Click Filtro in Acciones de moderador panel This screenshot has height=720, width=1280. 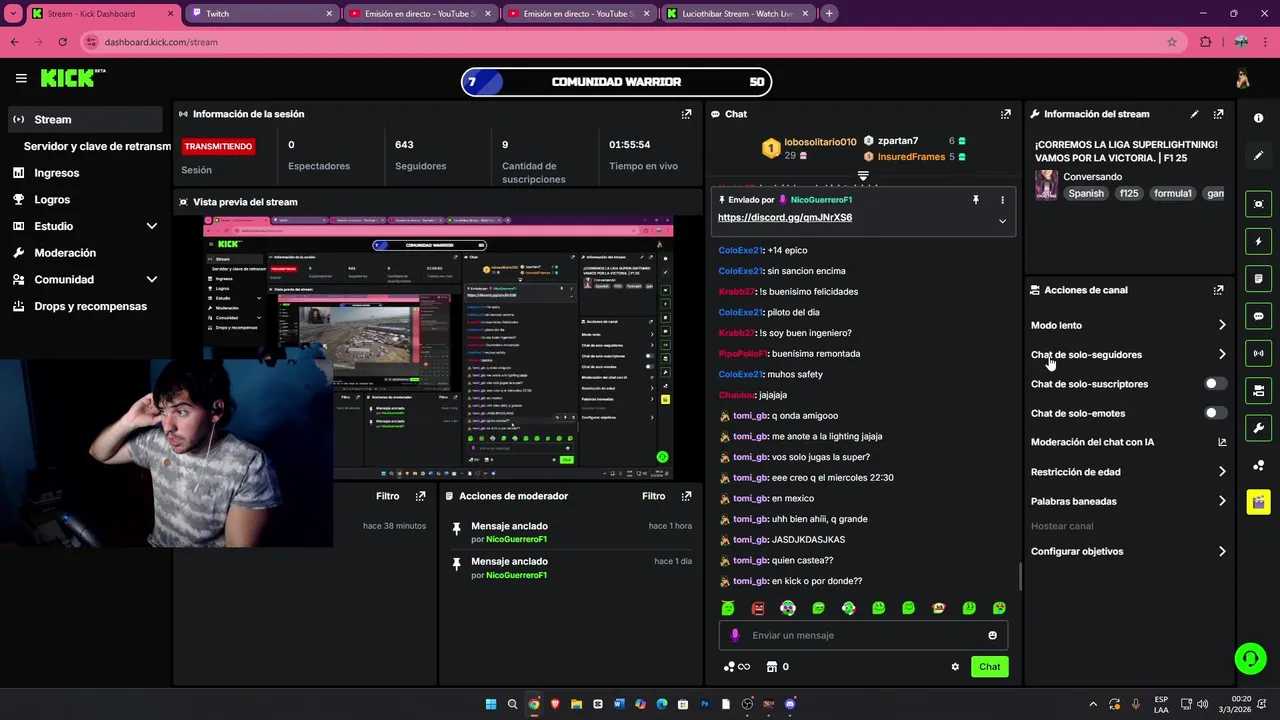pyautogui.click(x=653, y=496)
